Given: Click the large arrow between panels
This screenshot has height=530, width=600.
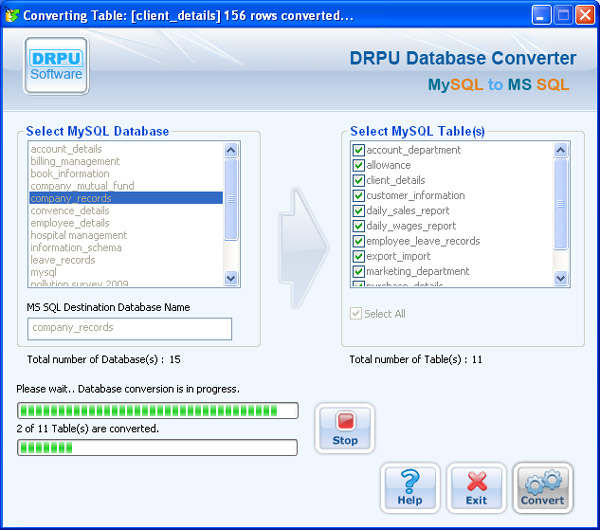Looking at the screenshot, I should coord(303,248).
